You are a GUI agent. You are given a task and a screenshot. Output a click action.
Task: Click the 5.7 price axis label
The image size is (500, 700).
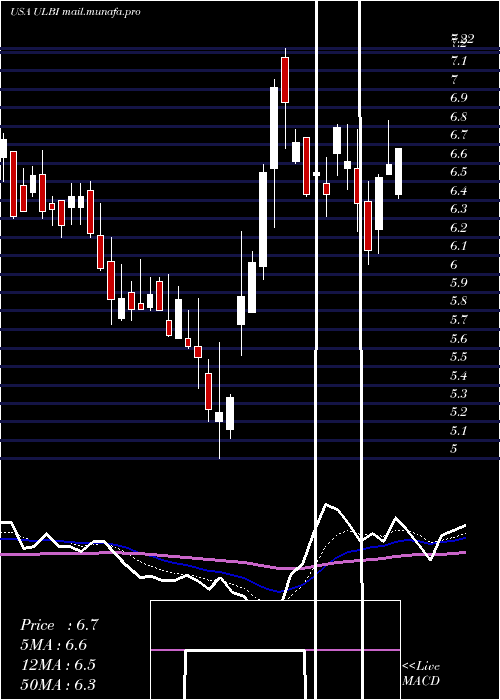point(459,320)
